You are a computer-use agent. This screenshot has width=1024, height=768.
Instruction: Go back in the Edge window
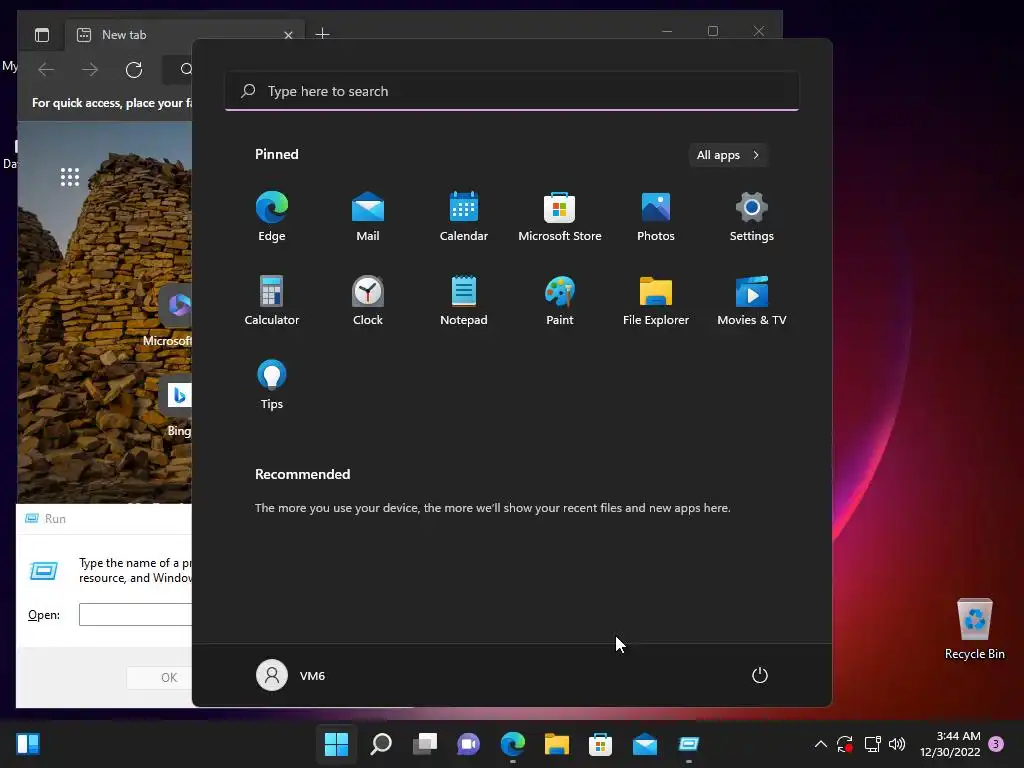46,69
